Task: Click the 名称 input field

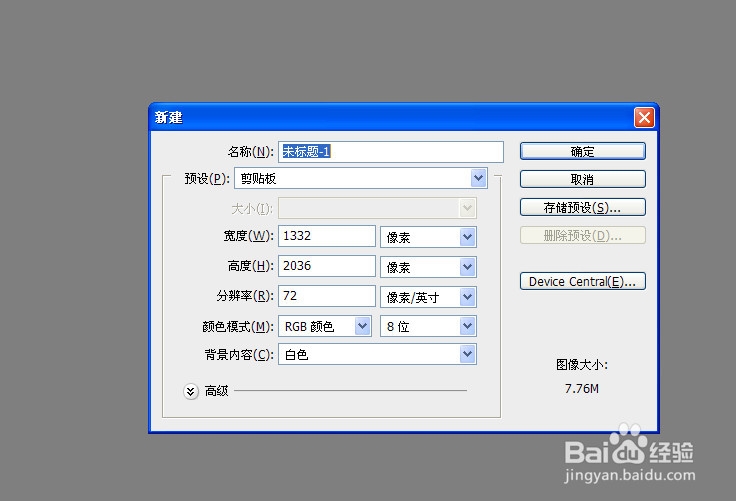Action: 391,152
